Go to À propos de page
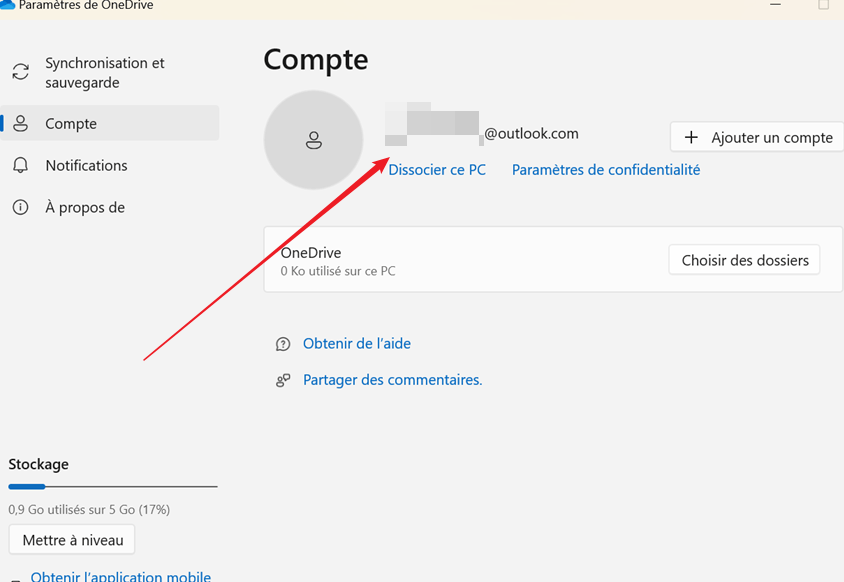Screen dimensions: 844x582 [110, 207]
